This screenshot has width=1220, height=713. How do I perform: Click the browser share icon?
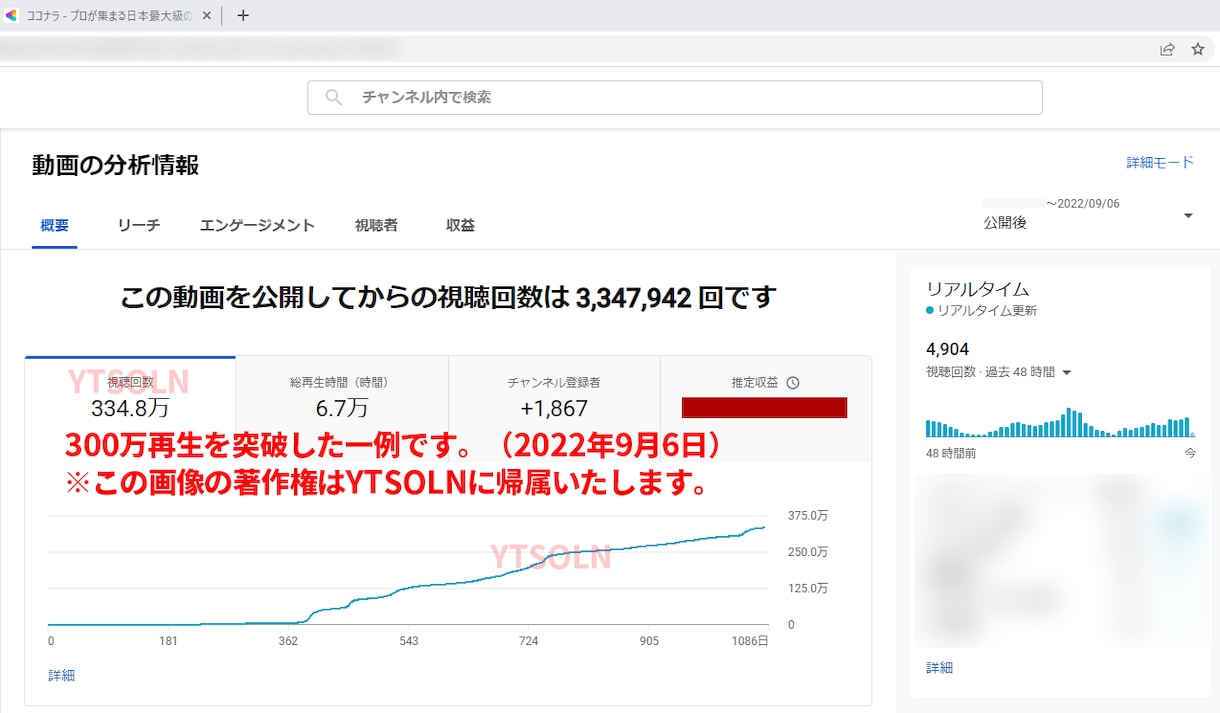pos(1167,49)
